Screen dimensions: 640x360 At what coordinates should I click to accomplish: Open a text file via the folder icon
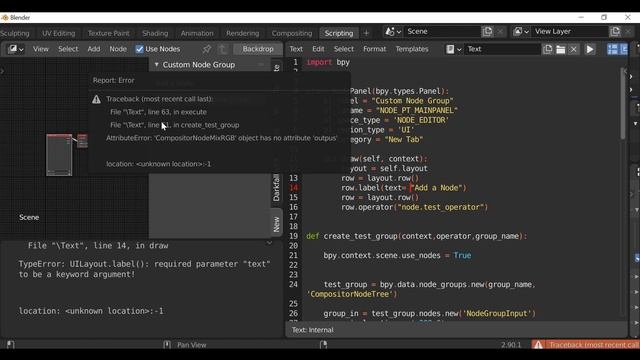click(560, 49)
